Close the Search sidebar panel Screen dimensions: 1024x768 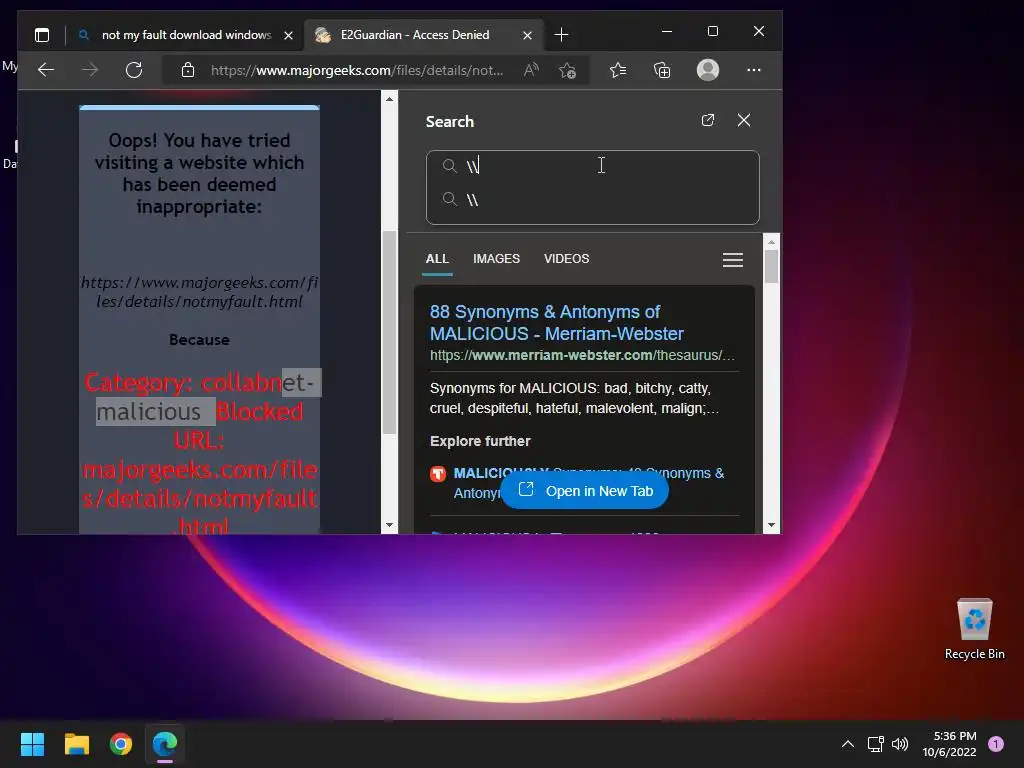(744, 120)
